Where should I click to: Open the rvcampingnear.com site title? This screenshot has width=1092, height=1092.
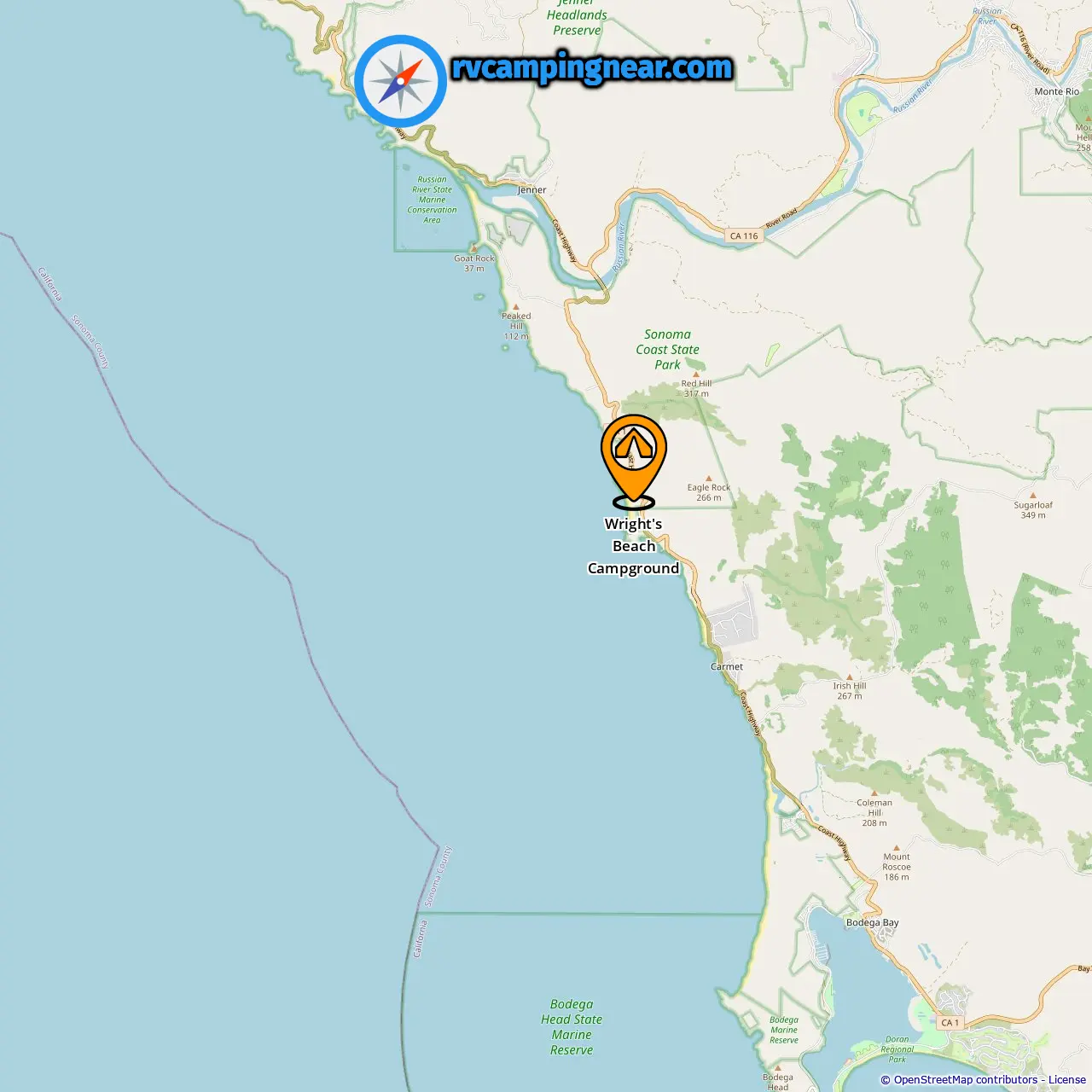[592, 68]
